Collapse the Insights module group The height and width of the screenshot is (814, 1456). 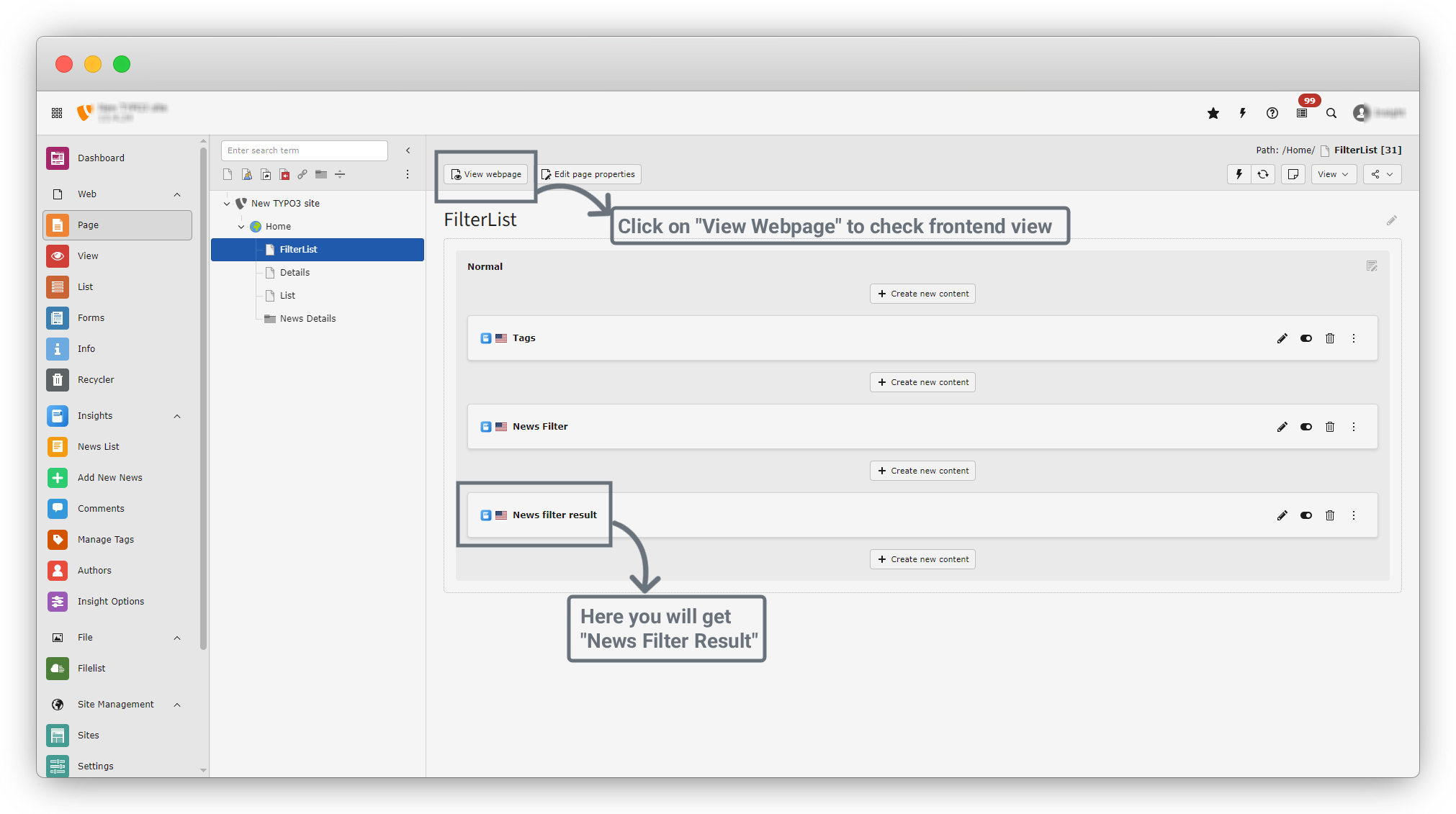177,416
